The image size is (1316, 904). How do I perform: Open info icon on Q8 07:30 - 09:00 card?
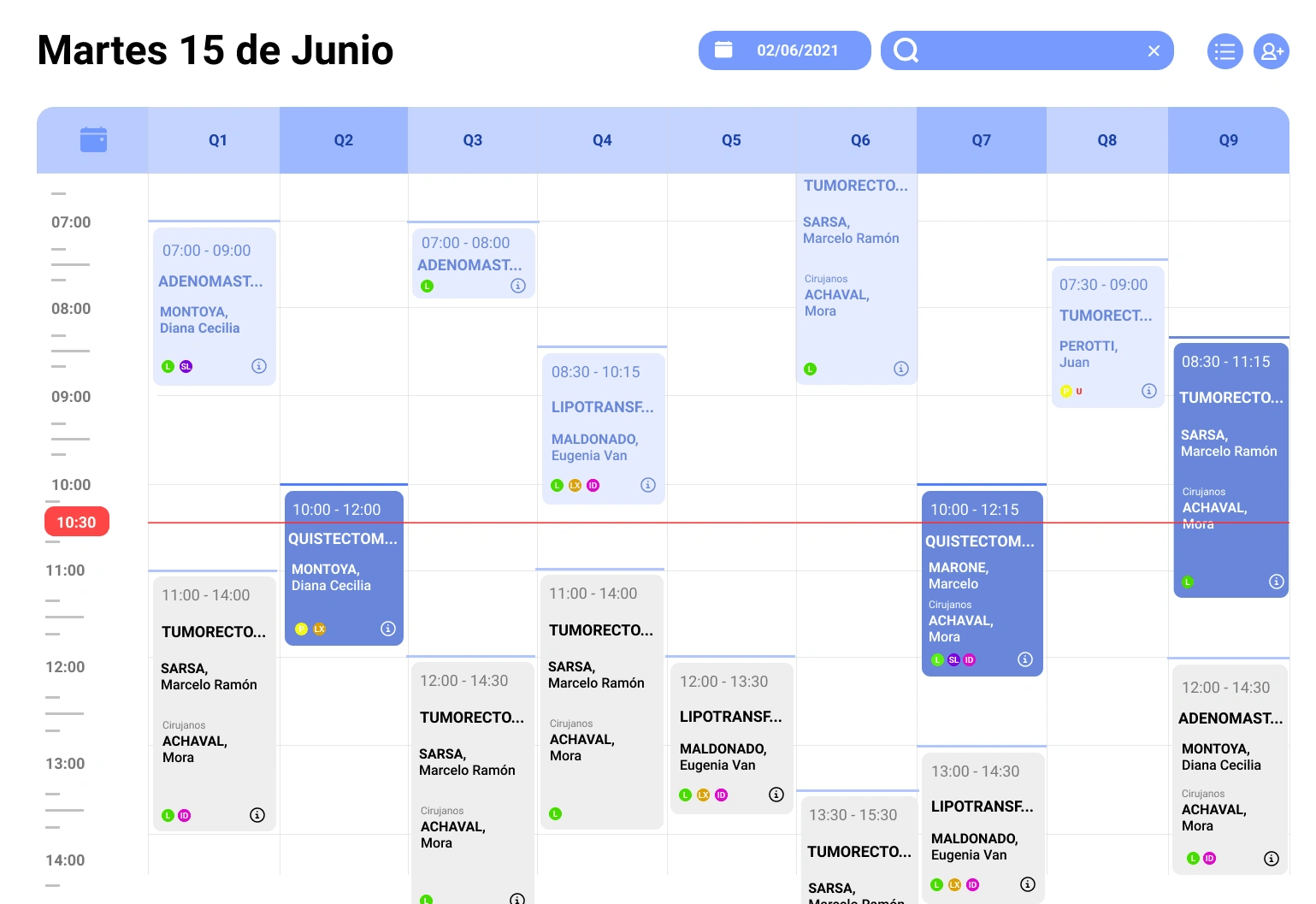pos(1149,391)
